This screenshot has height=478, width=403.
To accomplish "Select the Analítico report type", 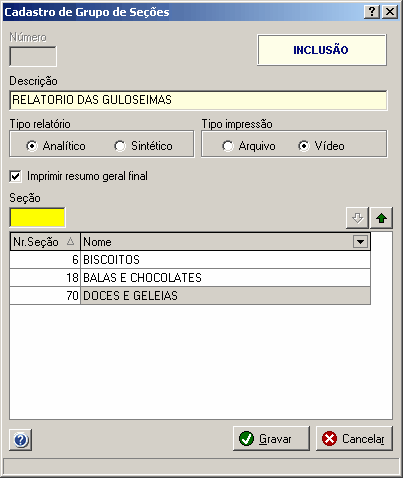I will tap(32, 146).
